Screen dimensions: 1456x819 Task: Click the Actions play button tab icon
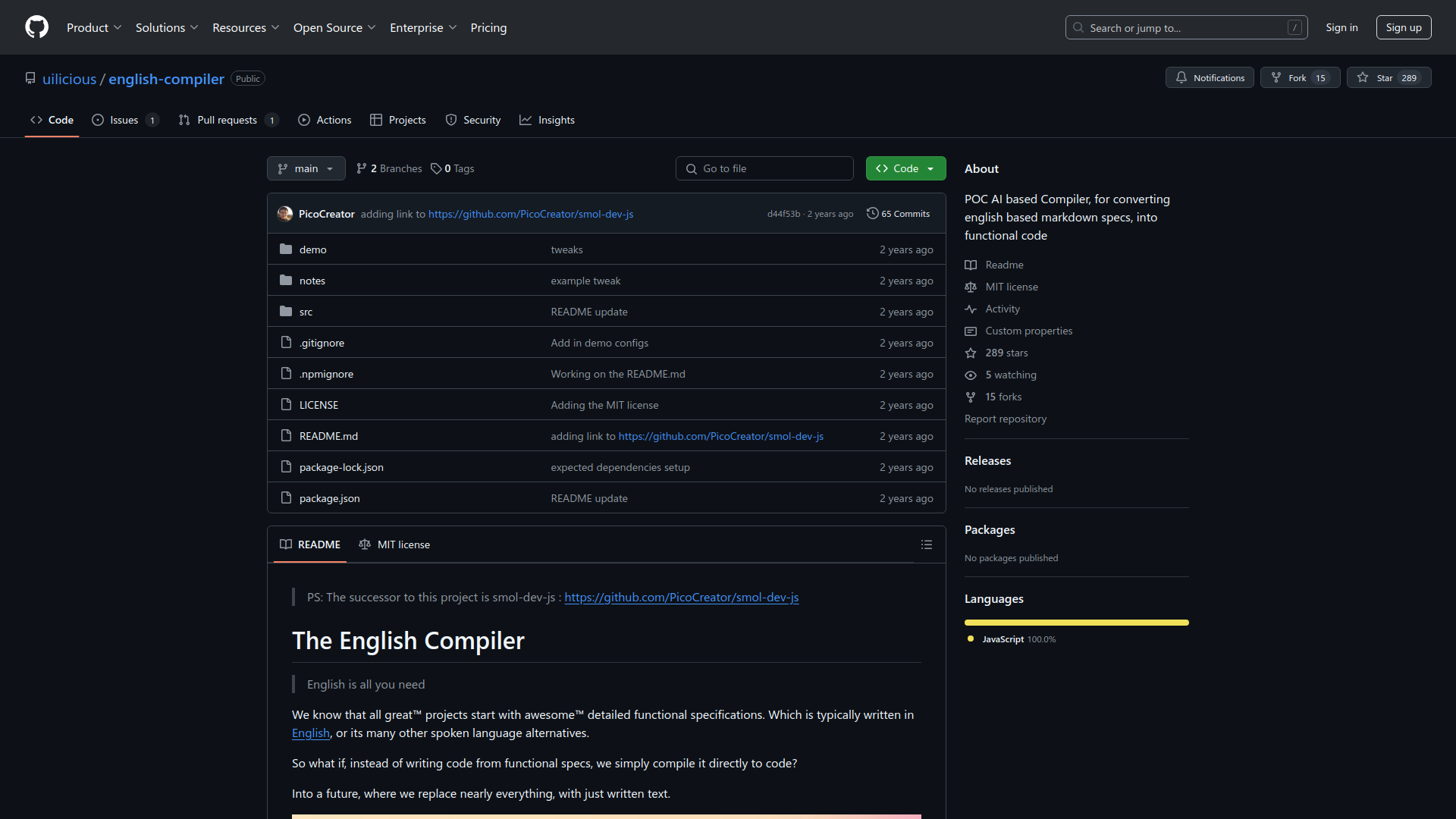click(x=304, y=119)
